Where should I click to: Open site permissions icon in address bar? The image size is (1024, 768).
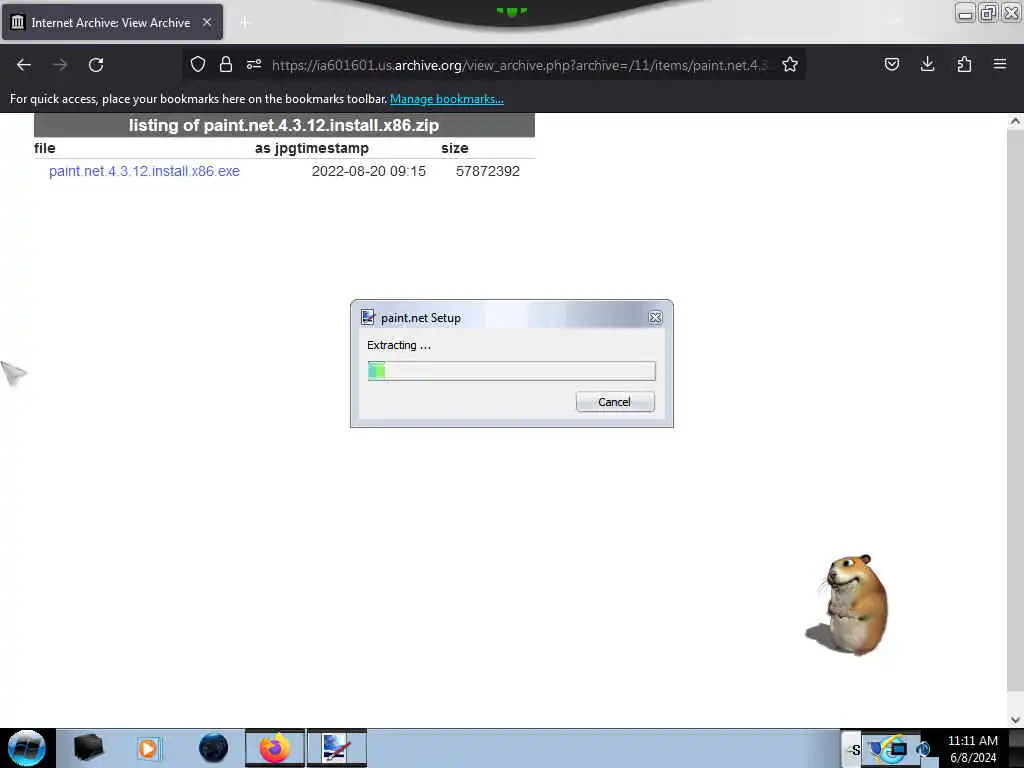click(254, 64)
